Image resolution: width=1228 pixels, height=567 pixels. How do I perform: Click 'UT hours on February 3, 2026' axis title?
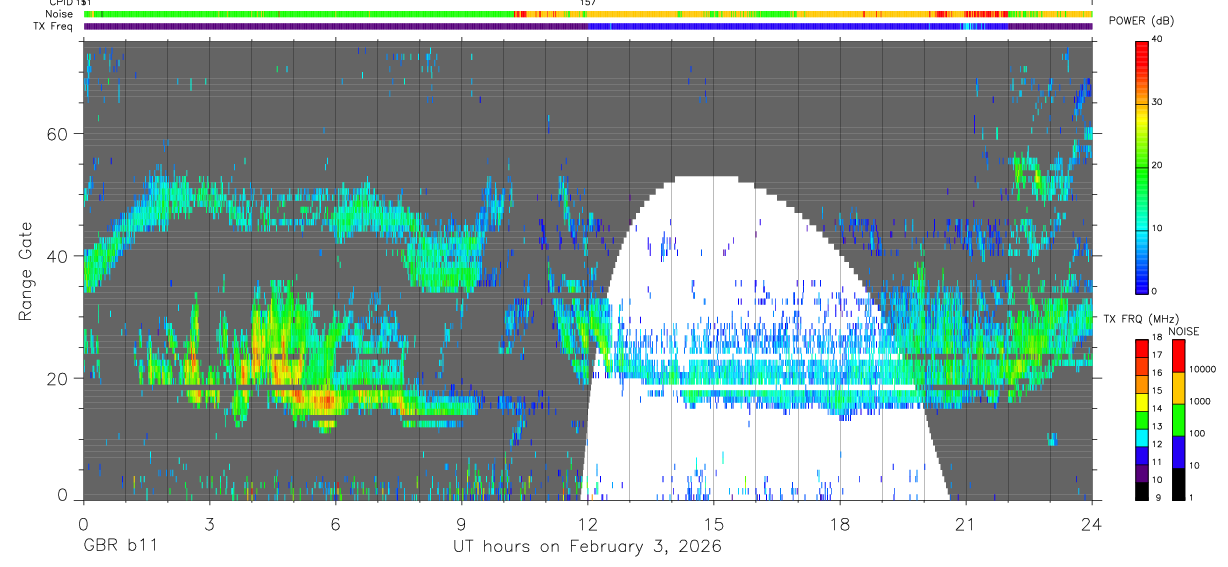coord(587,546)
